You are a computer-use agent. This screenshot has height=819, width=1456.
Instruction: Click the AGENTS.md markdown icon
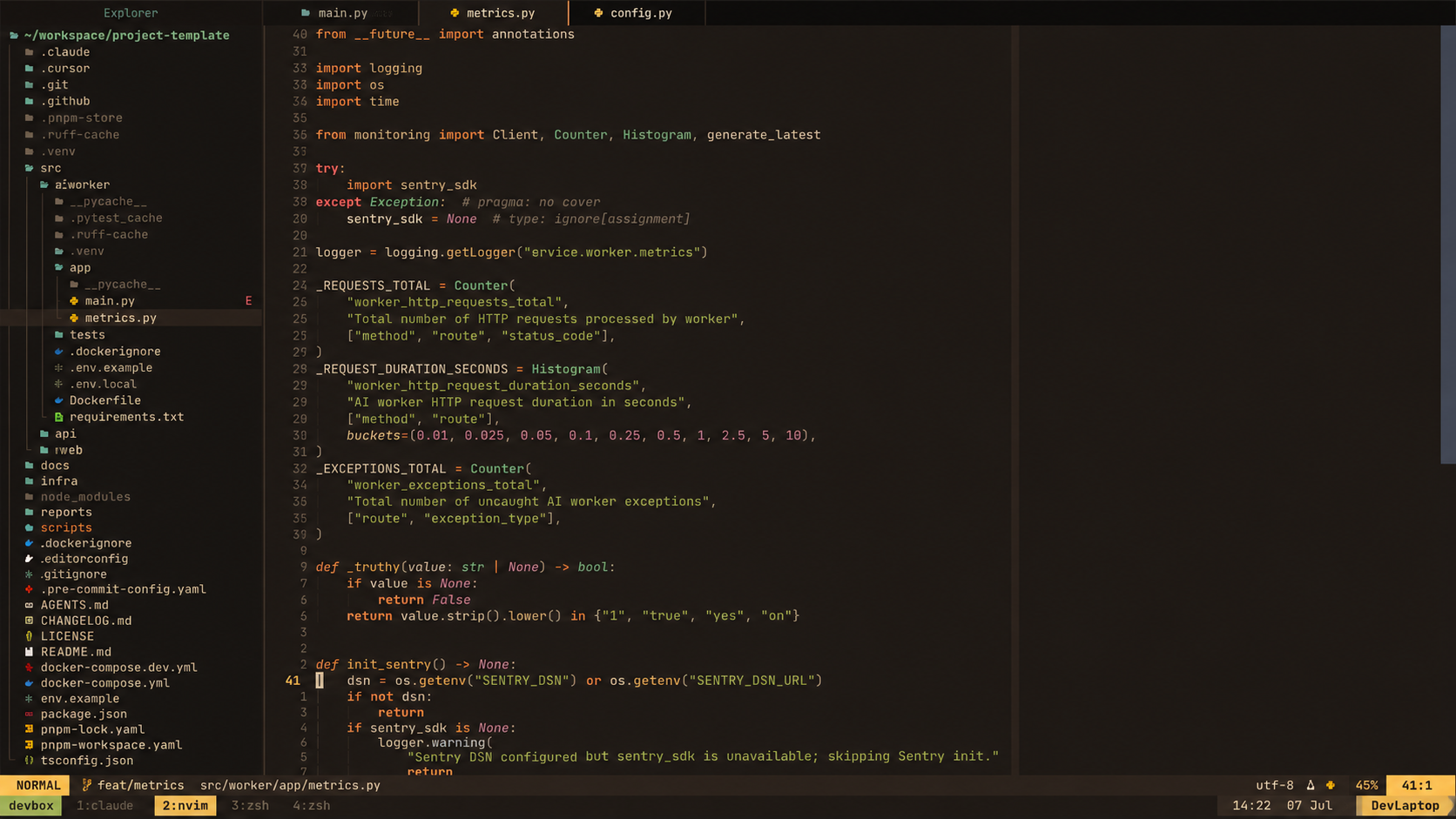[30, 605]
